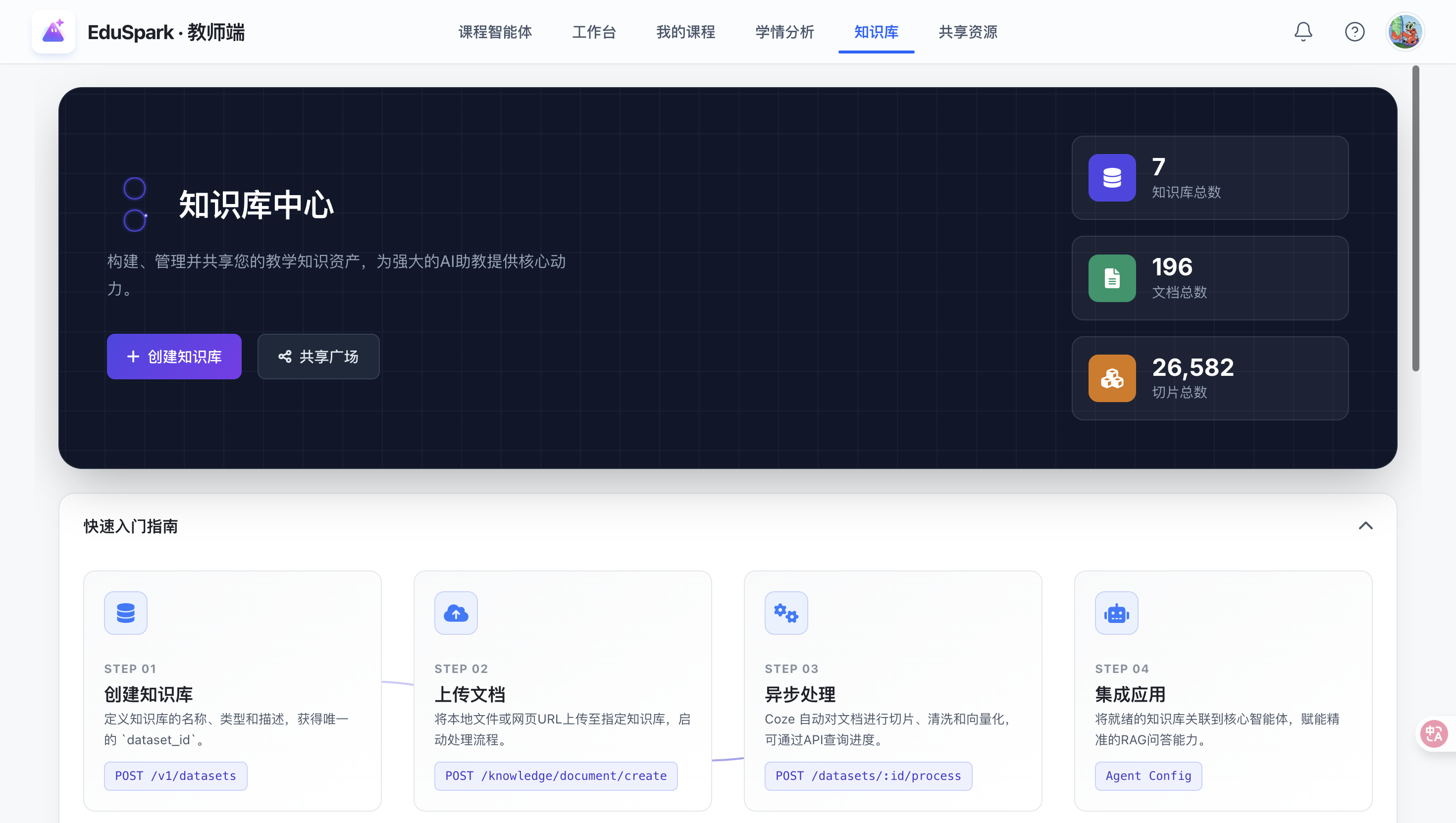Click the EduSpark logo icon
Image resolution: width=1456 pixels, height=823 pixels.
[53, 32]
